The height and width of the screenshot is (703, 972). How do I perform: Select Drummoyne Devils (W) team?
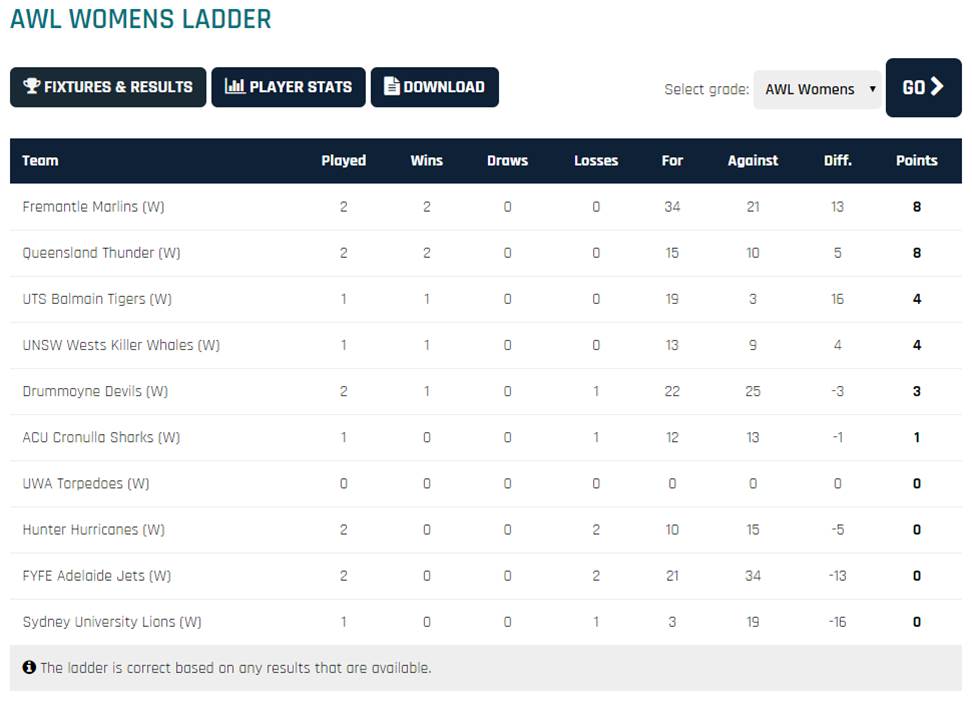point(95,391)
